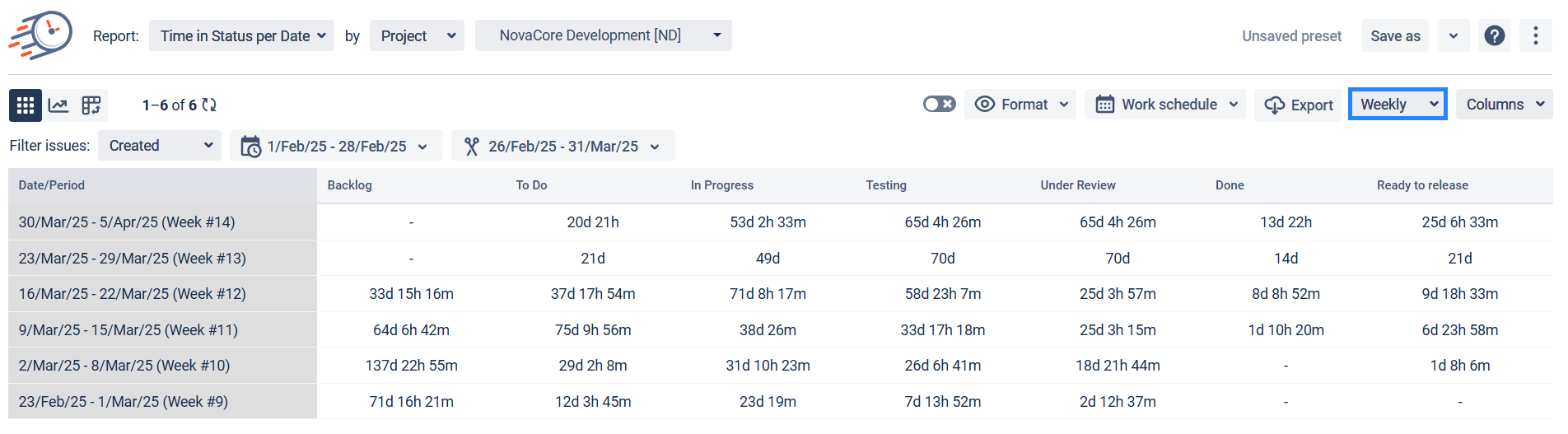Select the Week #9 row label
Screen dimensions: 1568x434
(124, 402)
